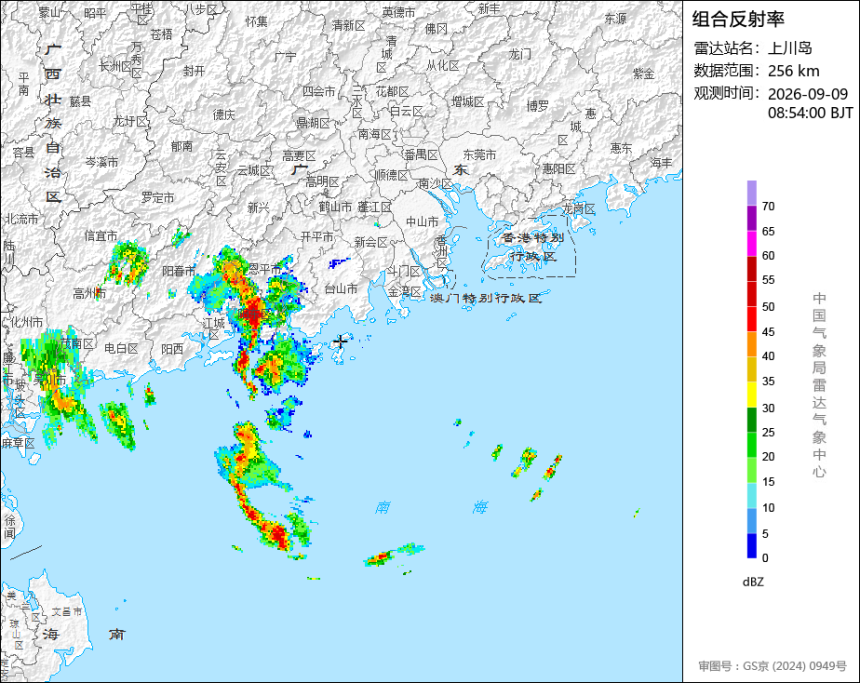The image size is (860, 683).
Task: Click the legend value label 55
Action: 768,280
